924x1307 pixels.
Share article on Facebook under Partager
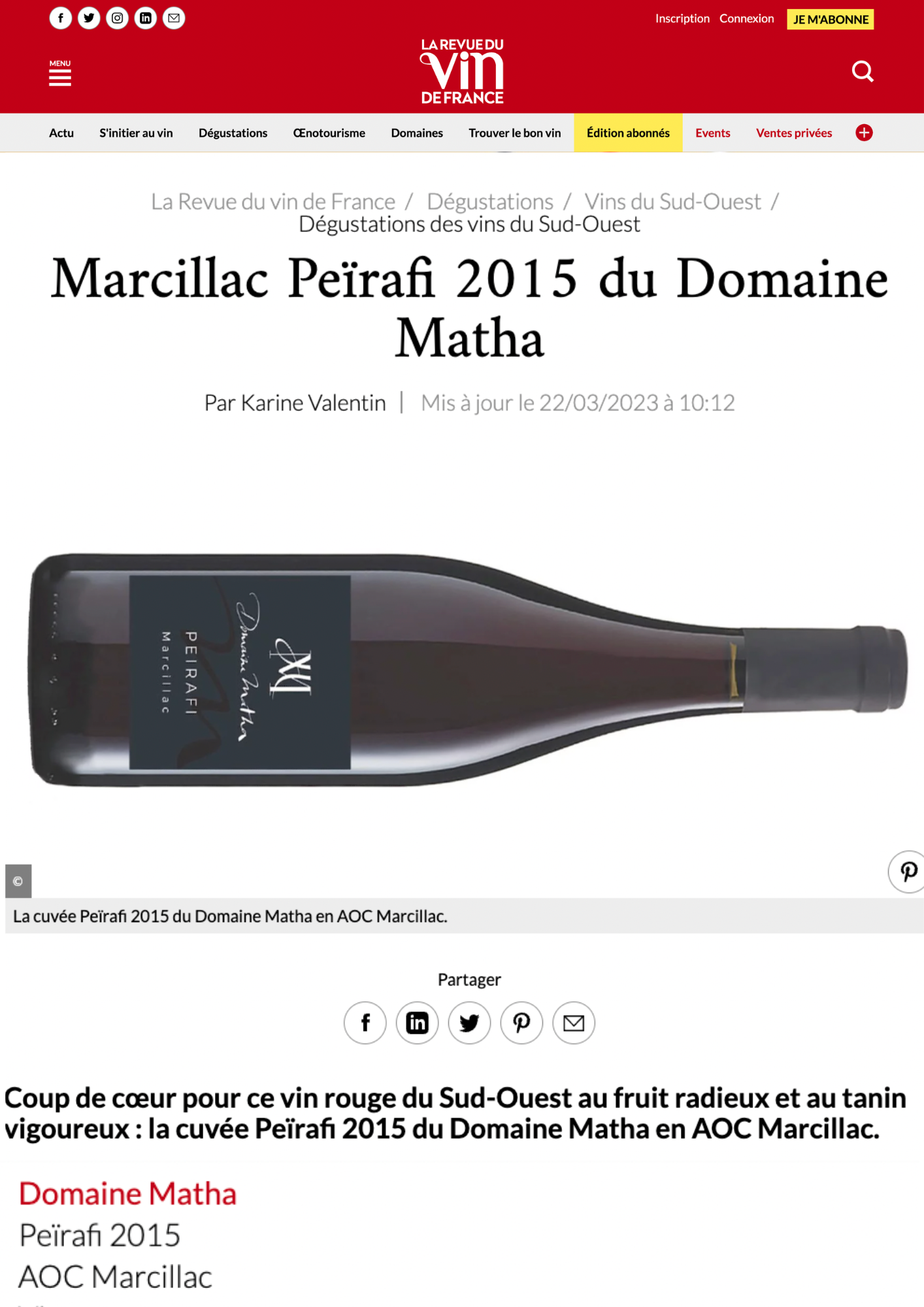click(365, 1023)
